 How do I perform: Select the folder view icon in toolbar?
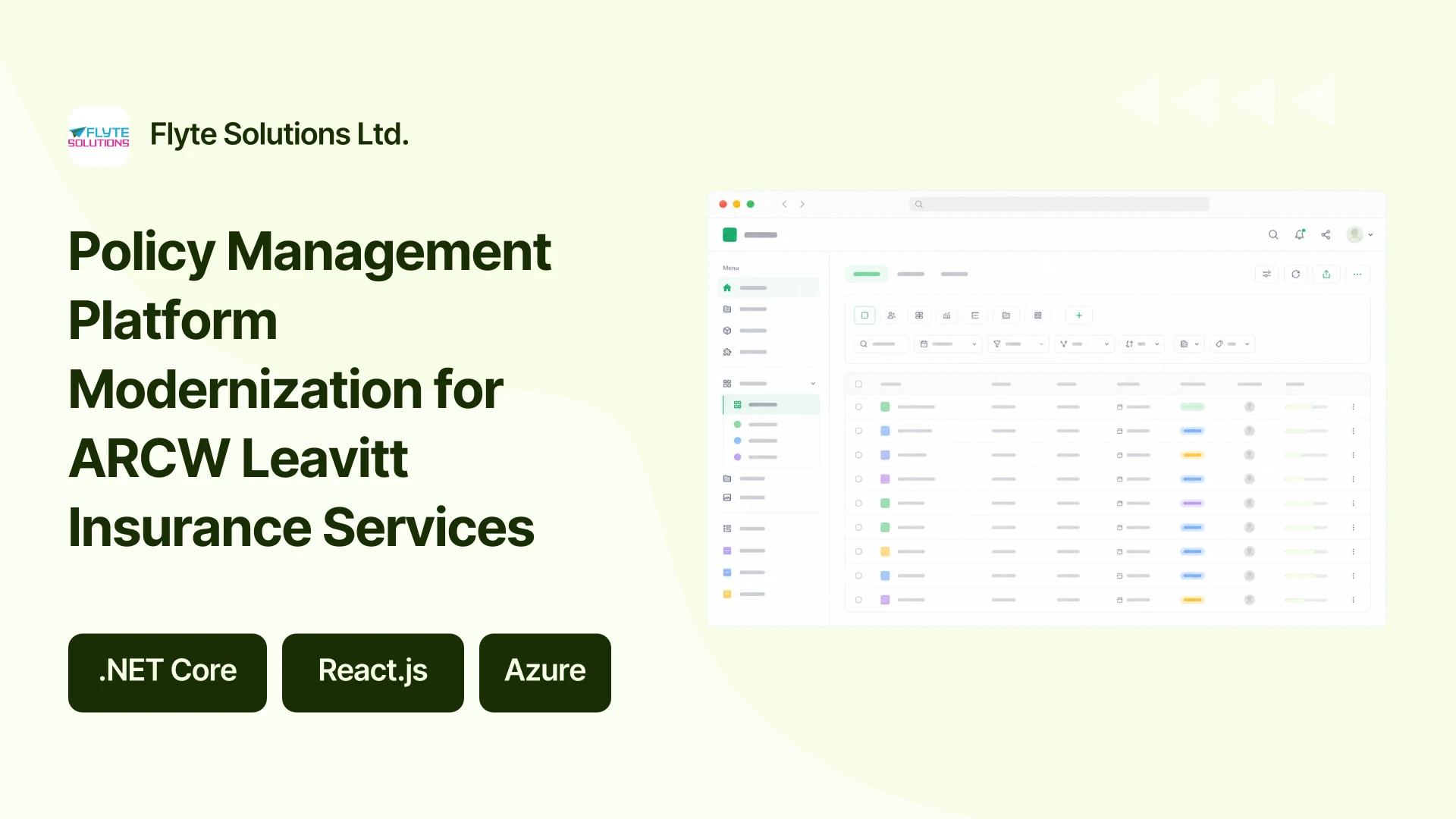[1006, 315]
